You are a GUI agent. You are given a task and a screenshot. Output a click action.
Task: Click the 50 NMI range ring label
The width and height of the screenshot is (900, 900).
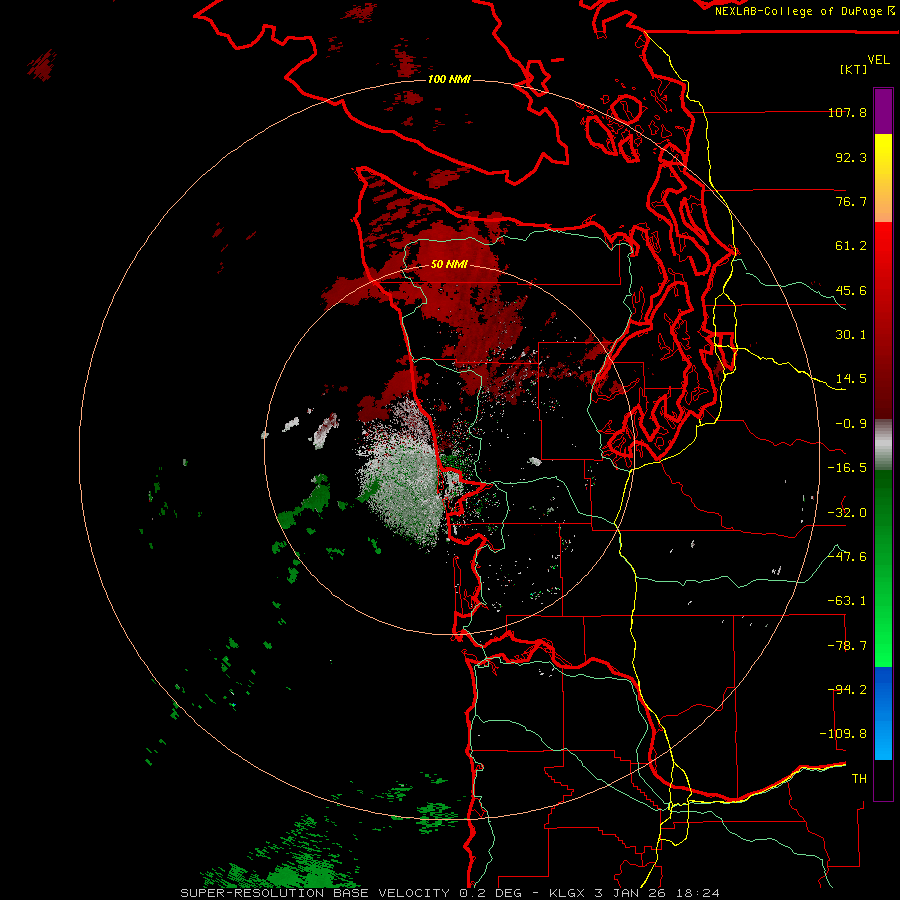click(449, 264)
